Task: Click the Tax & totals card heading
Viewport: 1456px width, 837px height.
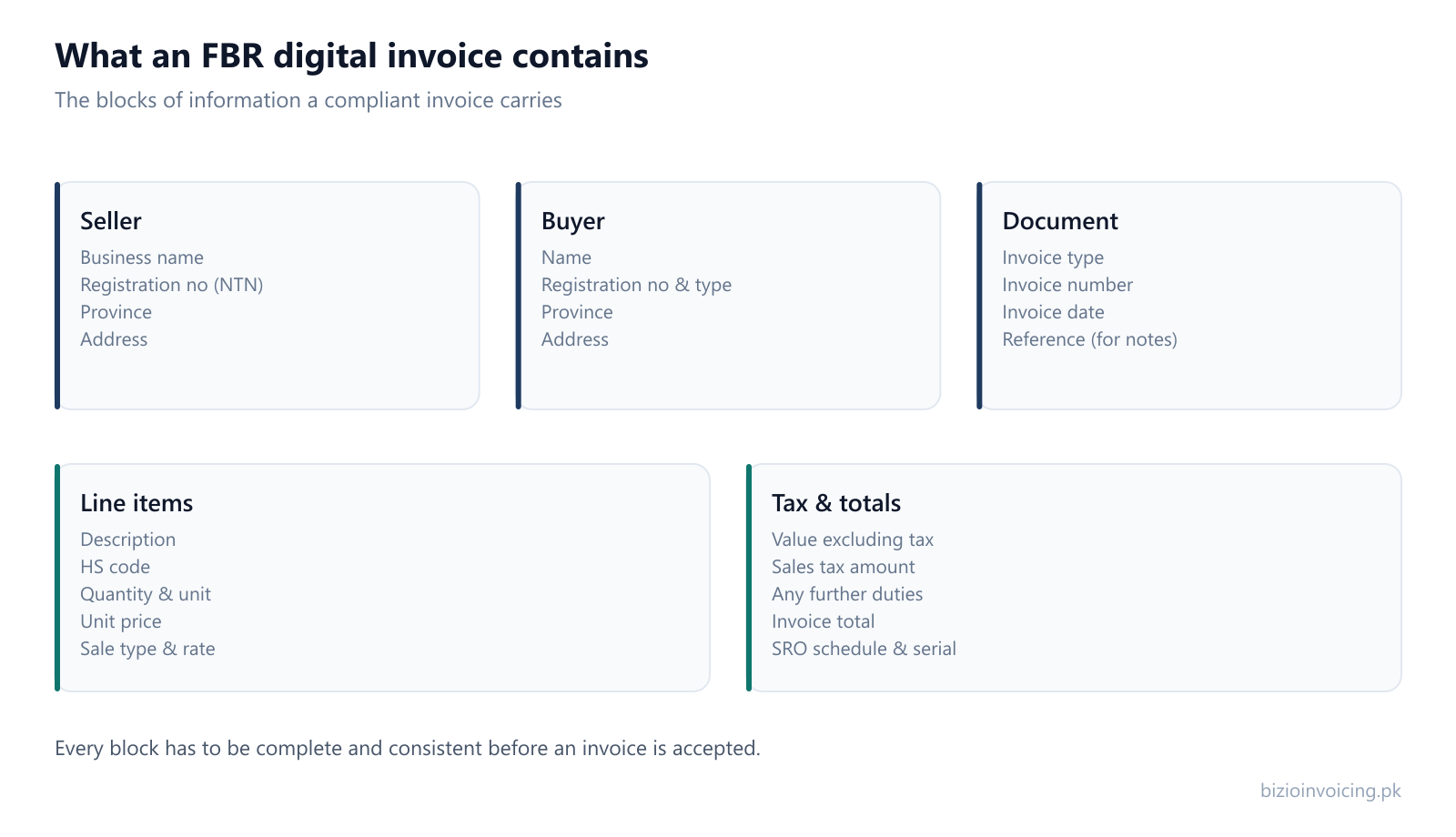Action: (x=836, y=503)
